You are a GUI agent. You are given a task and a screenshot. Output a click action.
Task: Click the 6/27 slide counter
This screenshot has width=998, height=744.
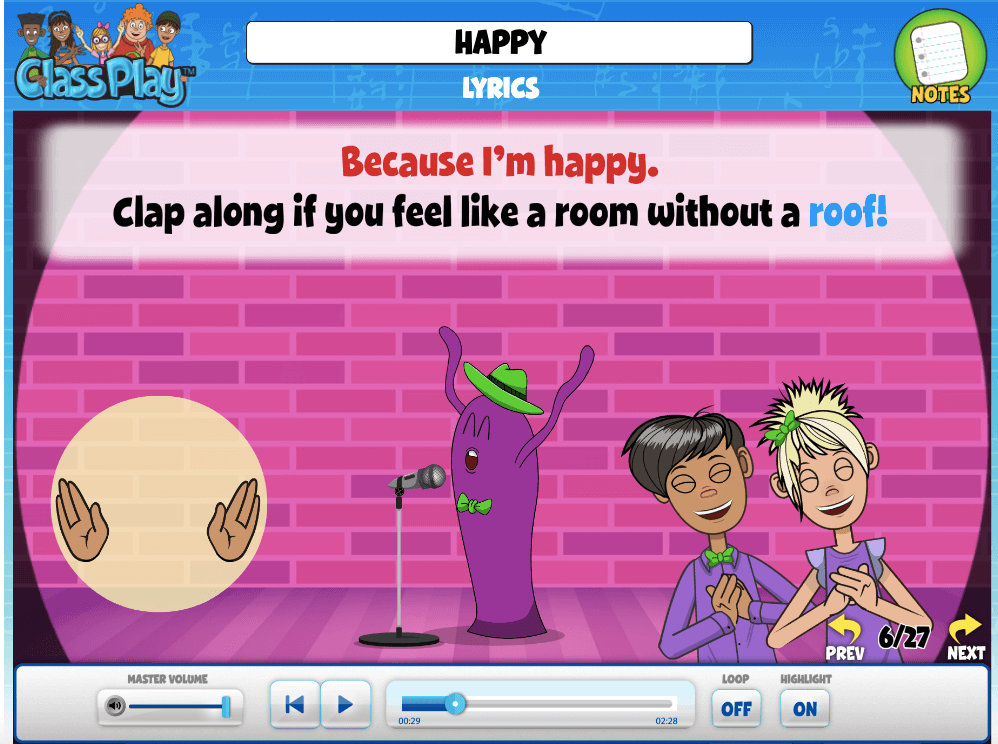click(x=904, y=636)
